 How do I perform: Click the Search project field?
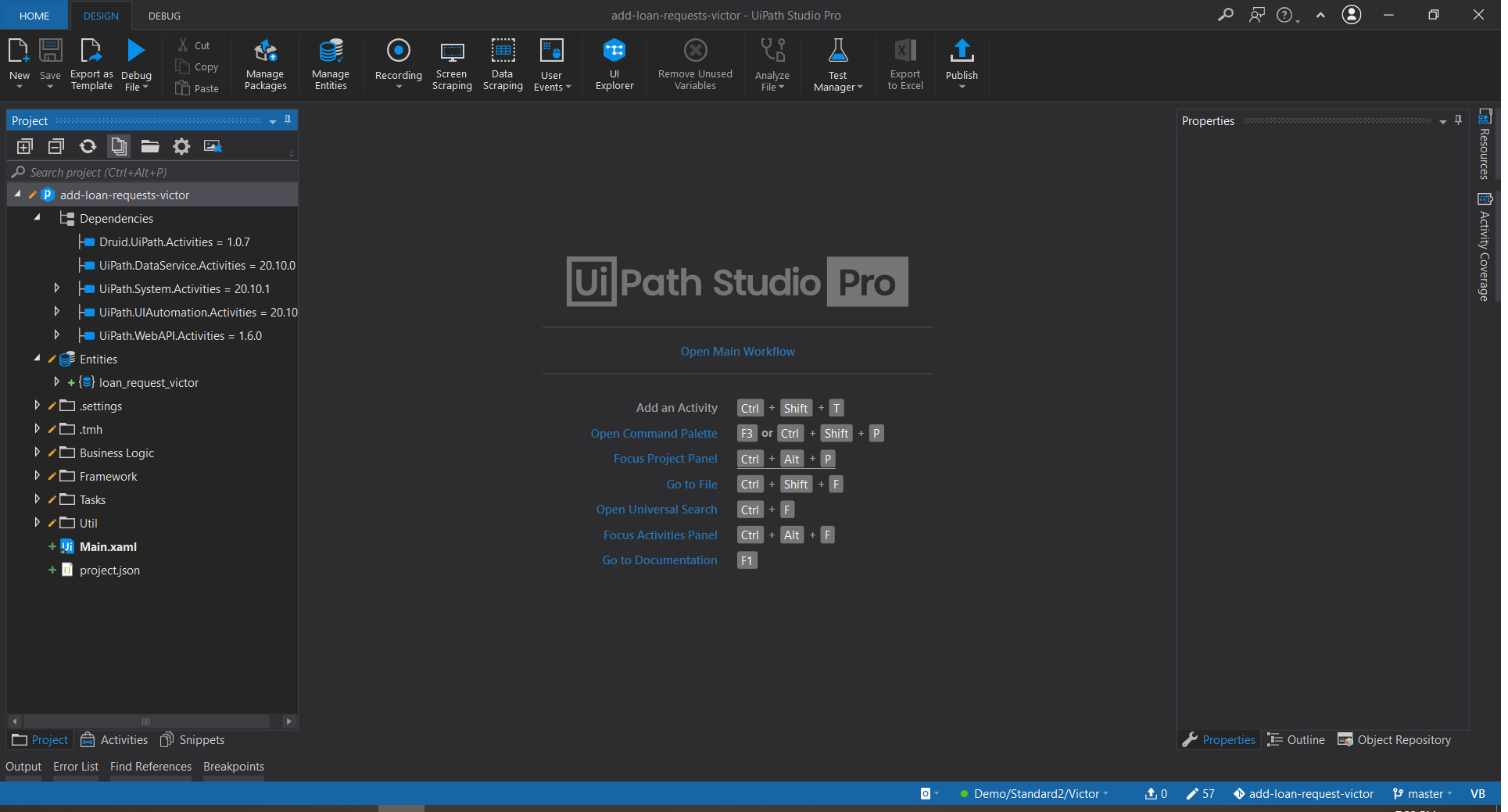(152, 172)
